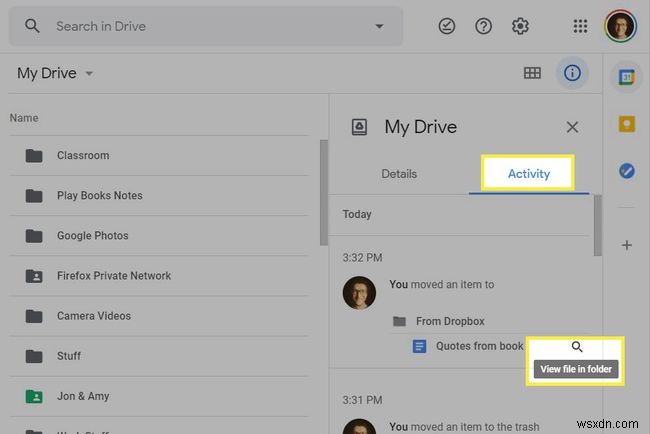650x434 pixels.
Task: Open Settings gear icon
Action: 520,27
